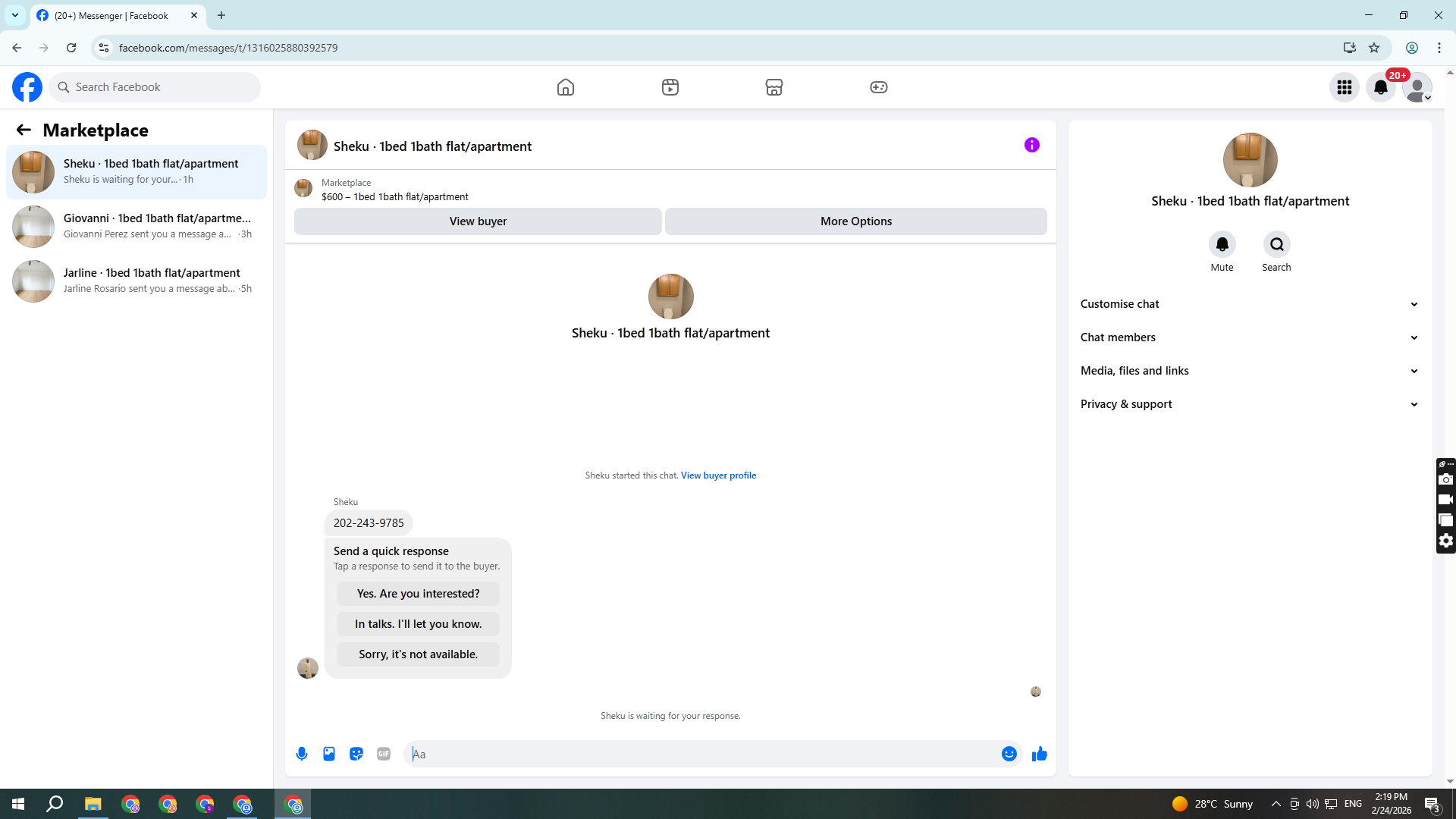Attach a file using the image icon
1456x819 pixels.
tap(329, 754)
